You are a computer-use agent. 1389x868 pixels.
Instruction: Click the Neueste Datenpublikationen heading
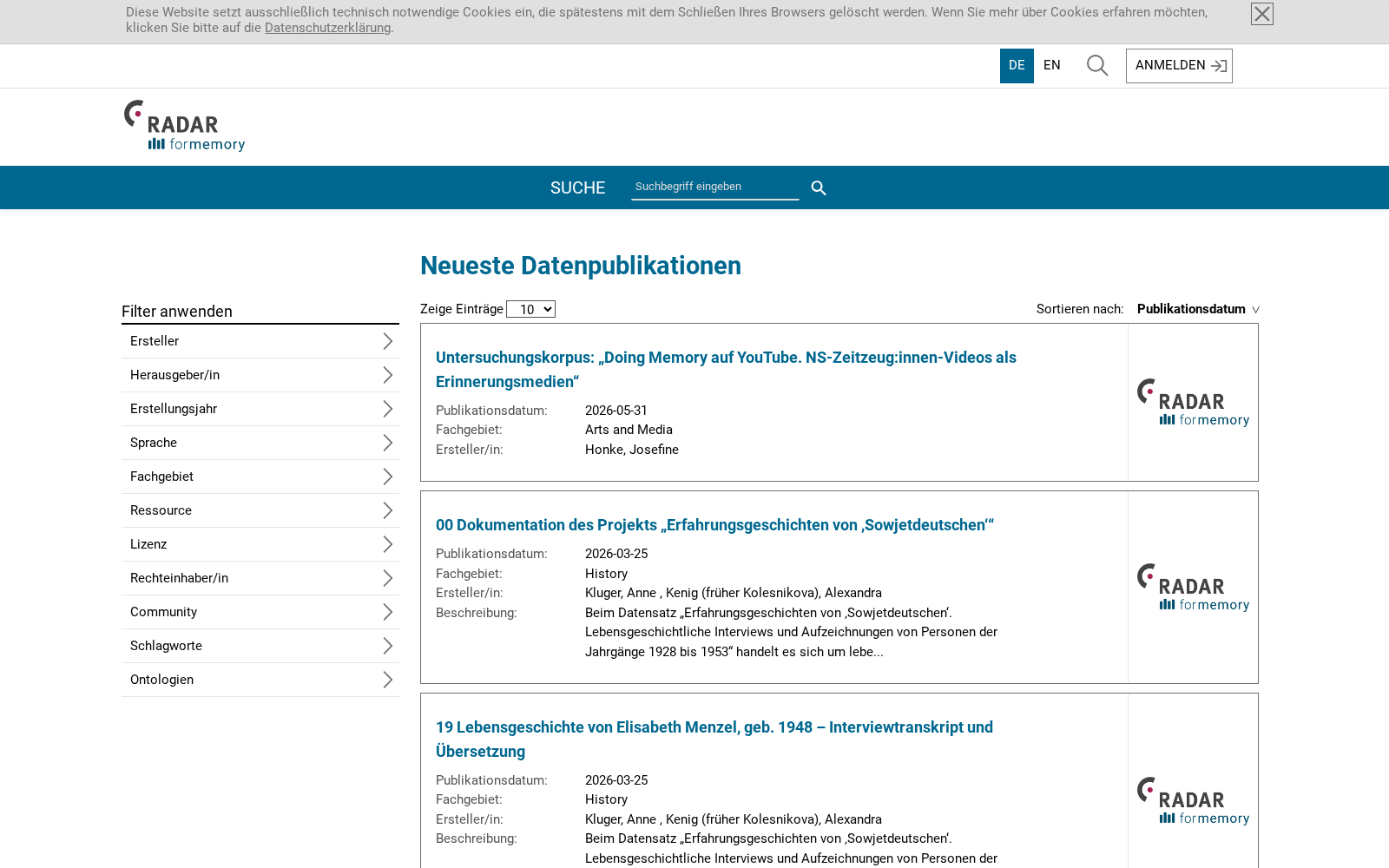pyautogui.click(x=581, y=266)
